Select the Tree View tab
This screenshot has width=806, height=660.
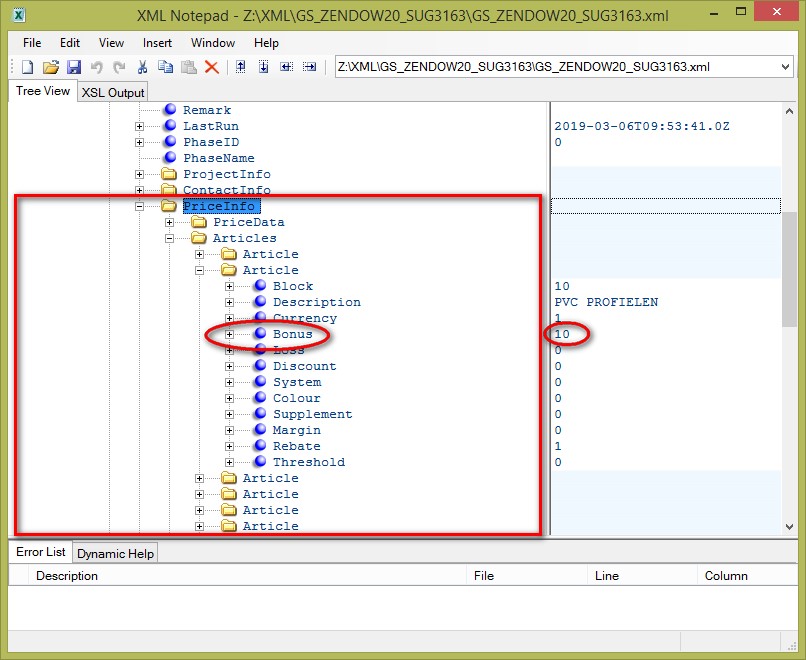pos(43,91)
